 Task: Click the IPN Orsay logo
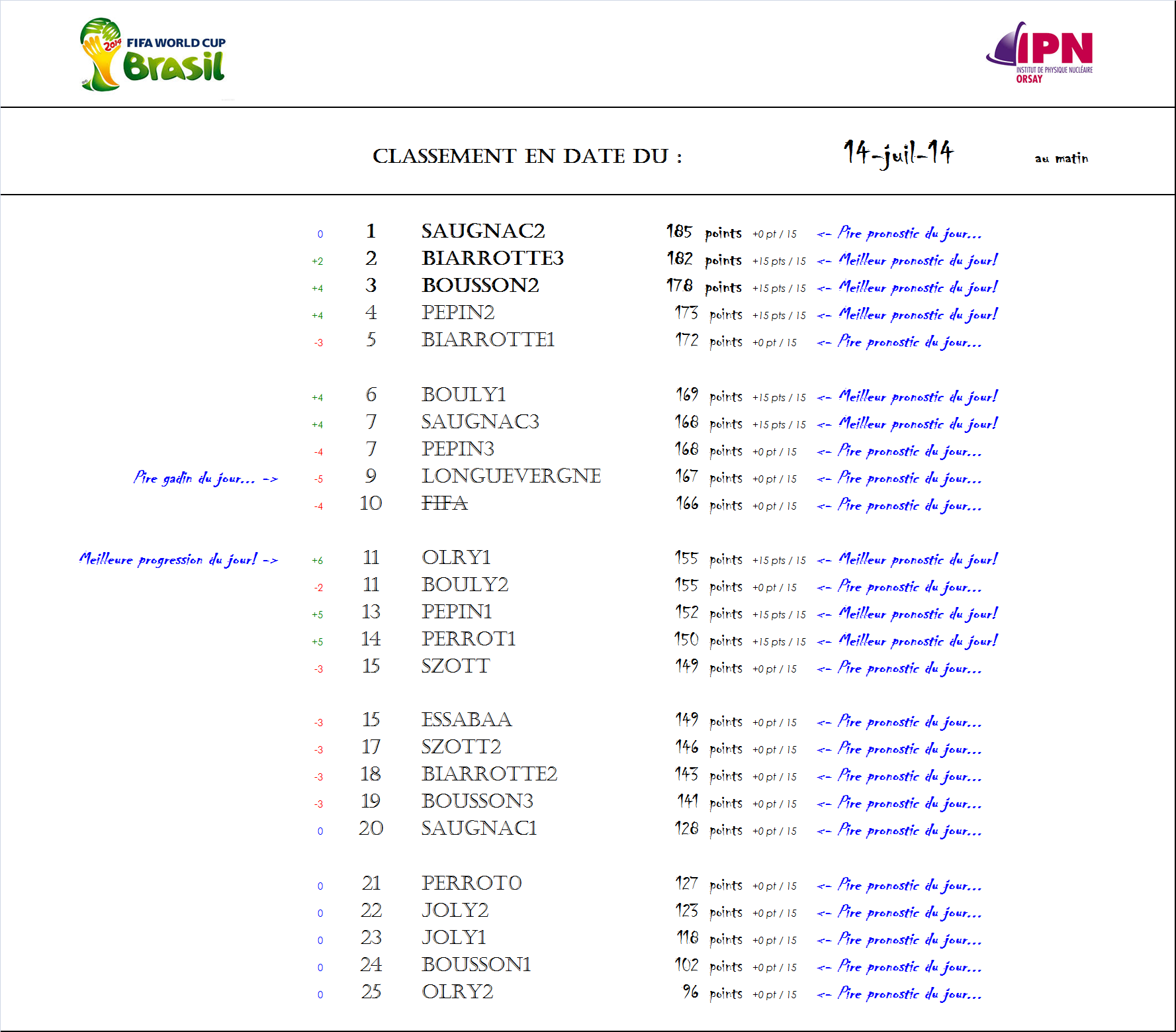1040,52
